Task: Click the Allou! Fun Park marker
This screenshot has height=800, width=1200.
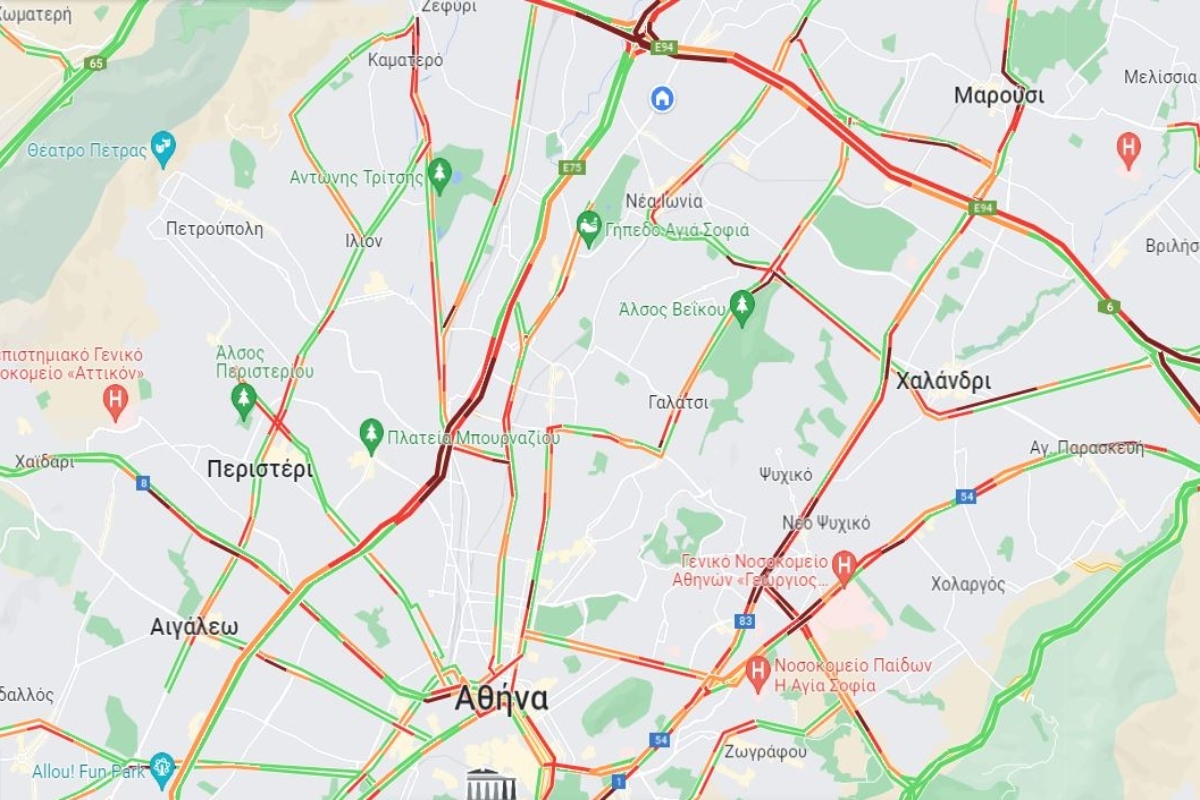Action: 162,770
